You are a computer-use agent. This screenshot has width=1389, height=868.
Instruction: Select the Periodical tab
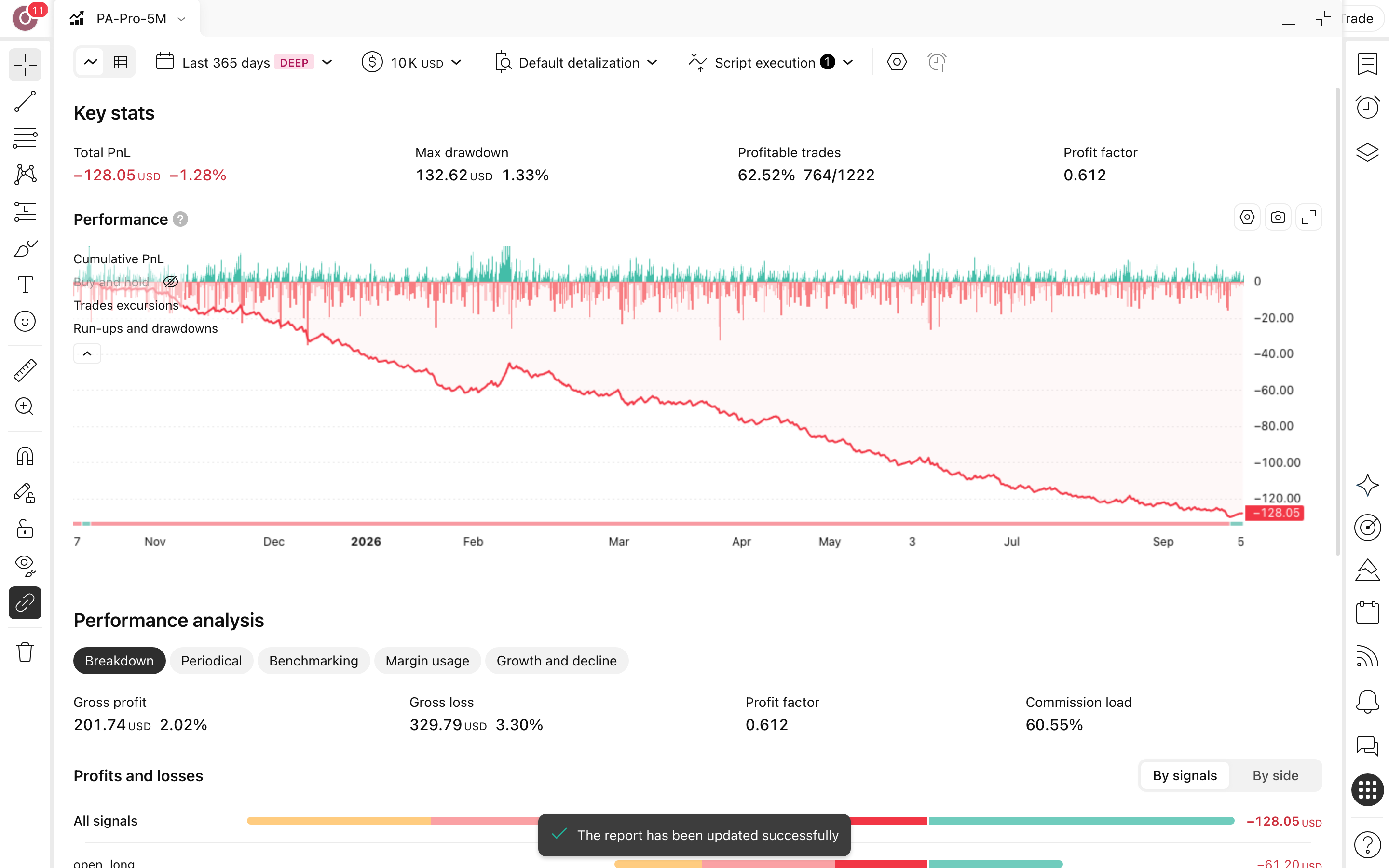(211, 661)
